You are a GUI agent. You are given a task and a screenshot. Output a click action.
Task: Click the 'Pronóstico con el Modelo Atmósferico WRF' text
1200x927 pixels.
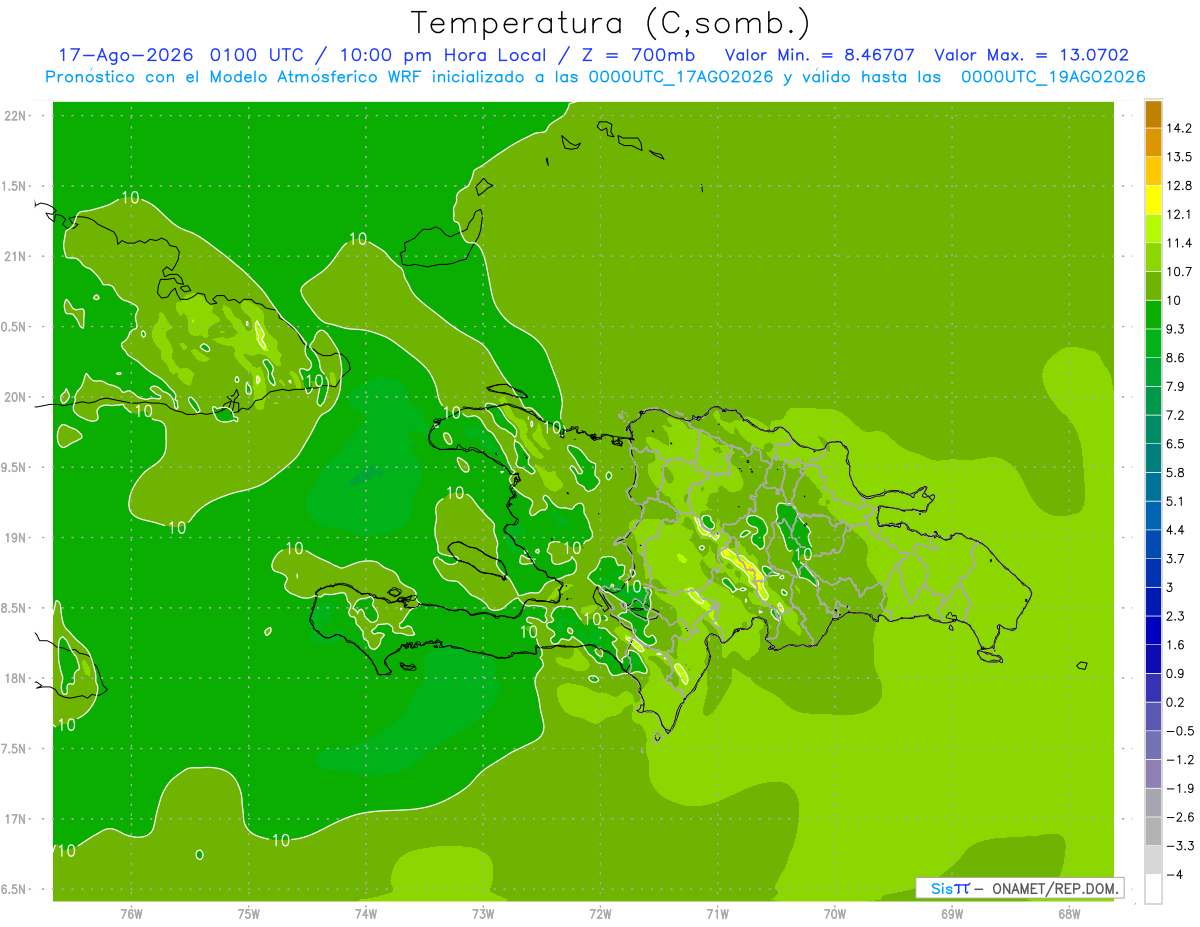(237, 77)
